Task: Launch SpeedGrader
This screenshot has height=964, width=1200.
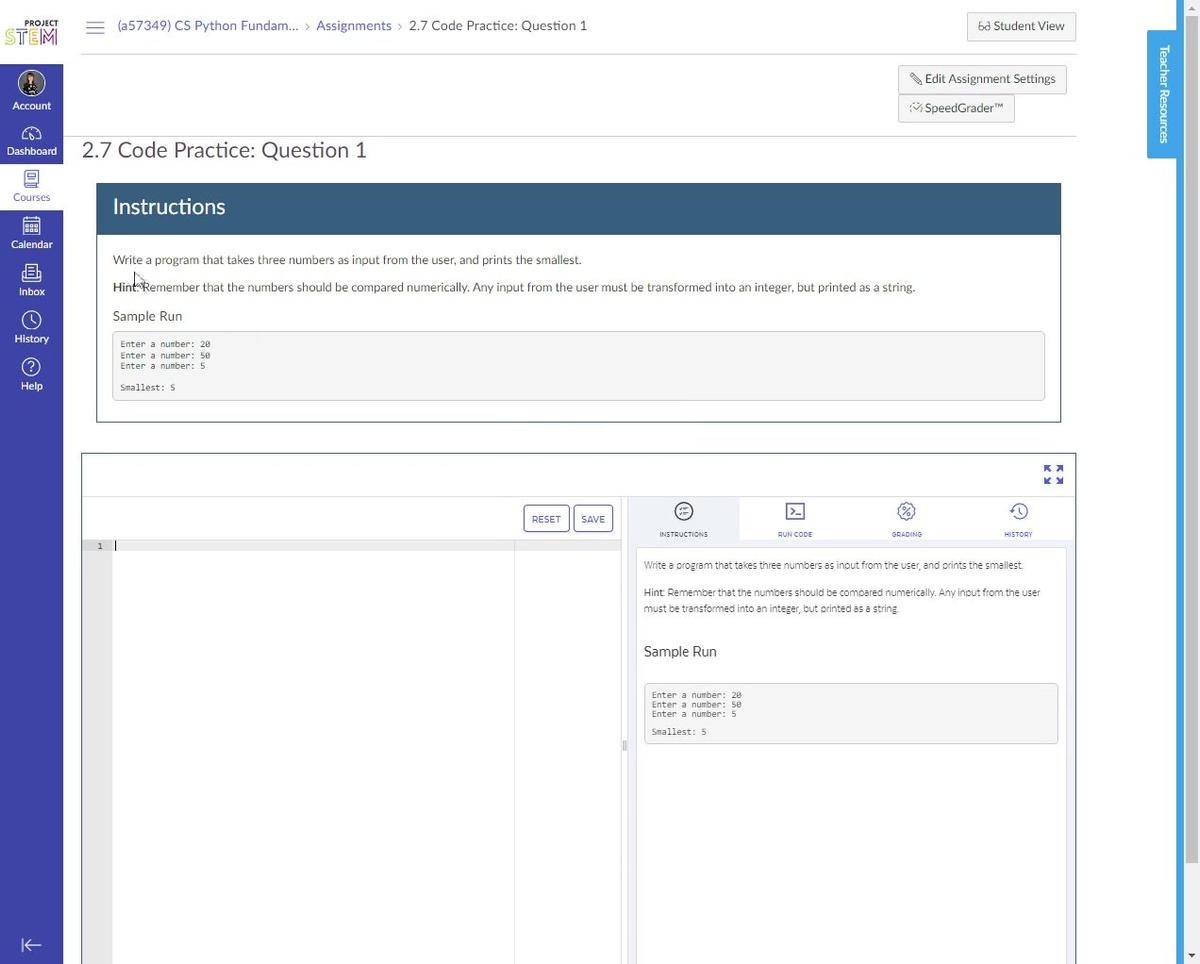Action: [x=956, y=108]
